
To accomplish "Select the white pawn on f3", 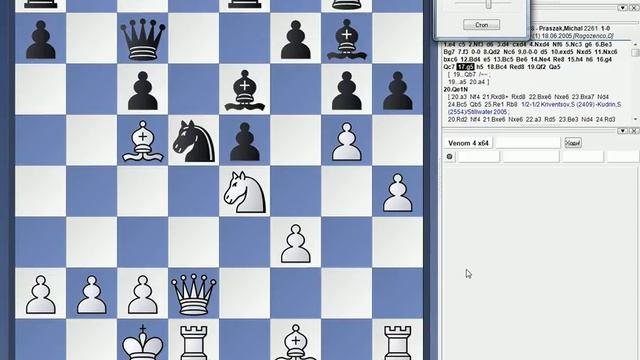I will 296,243.
